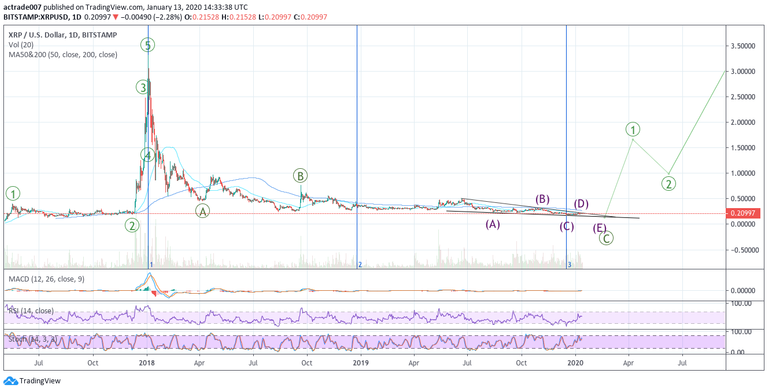The width and height of the screenshot is (768, 392).
Task: Click the TradingView cloud logo icon
Action: point(9,381)
